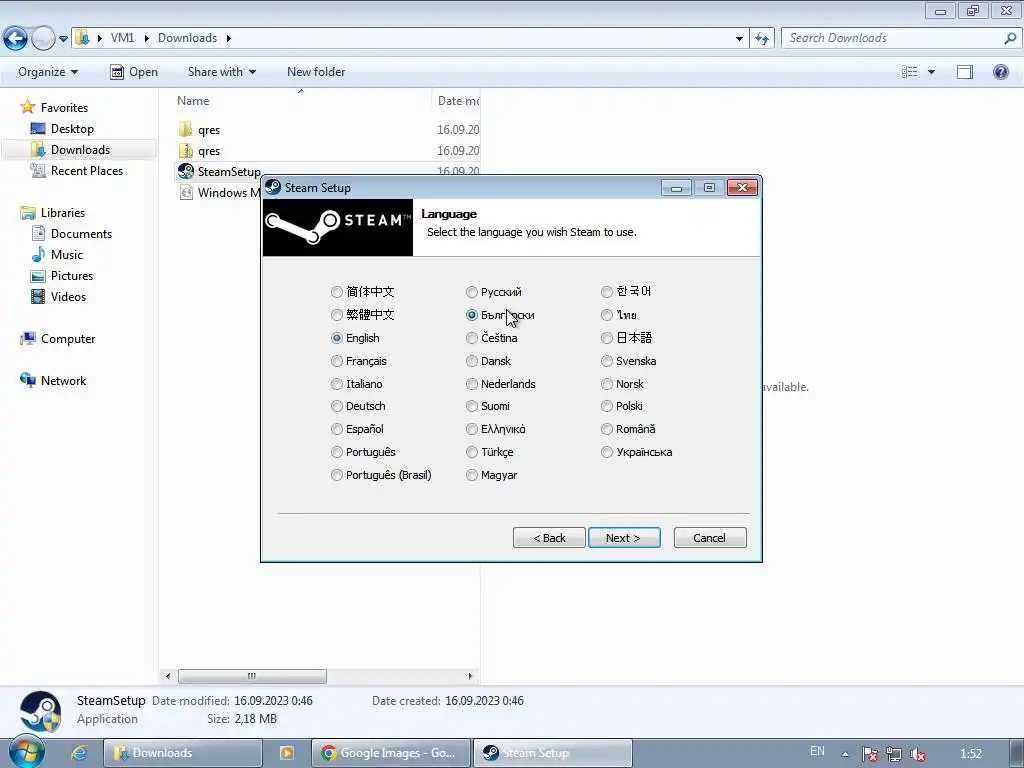
Task: Refresh the Downloads folder view
Action: [762, 39]
